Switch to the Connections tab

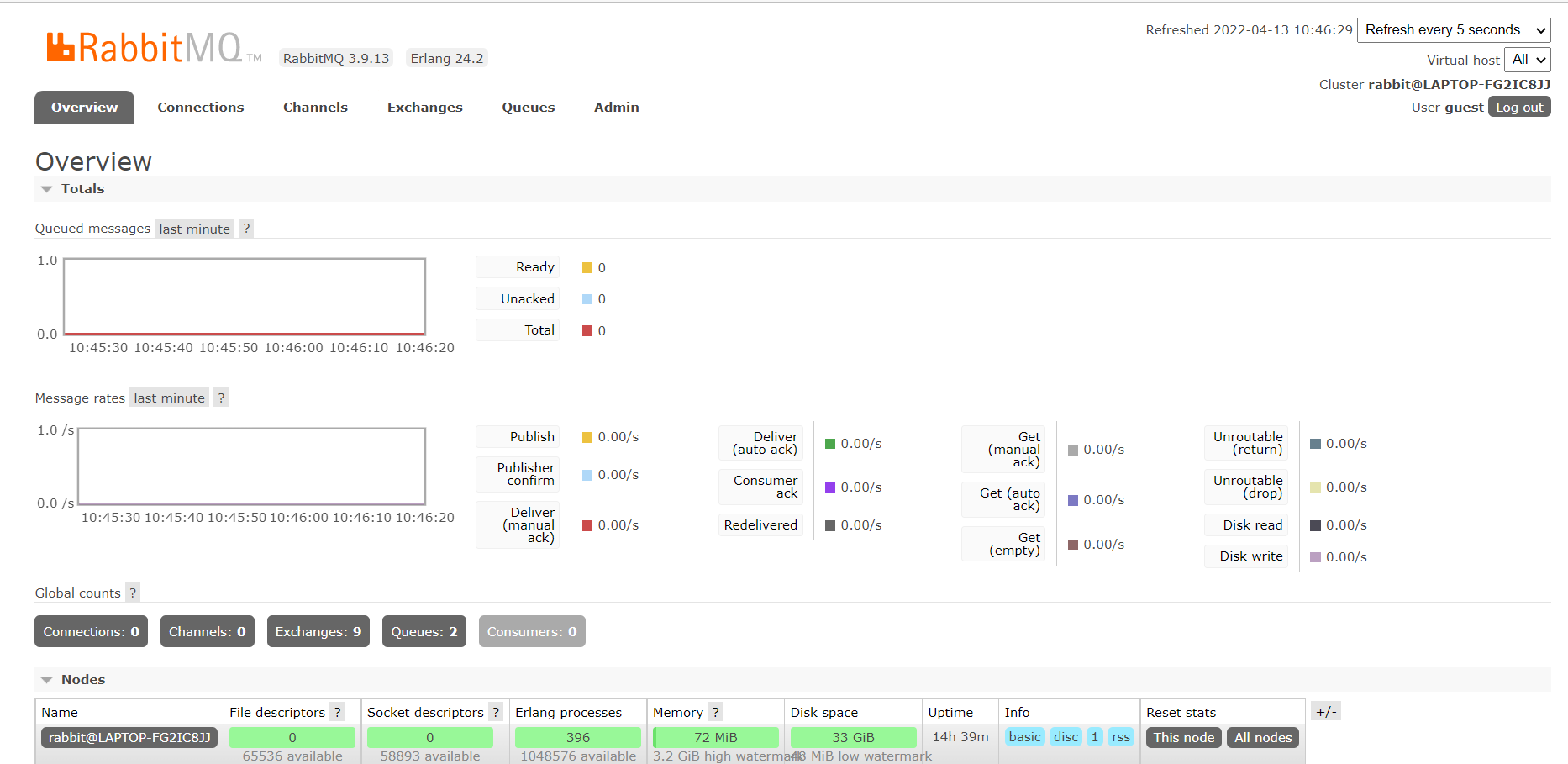click(201, 108)
